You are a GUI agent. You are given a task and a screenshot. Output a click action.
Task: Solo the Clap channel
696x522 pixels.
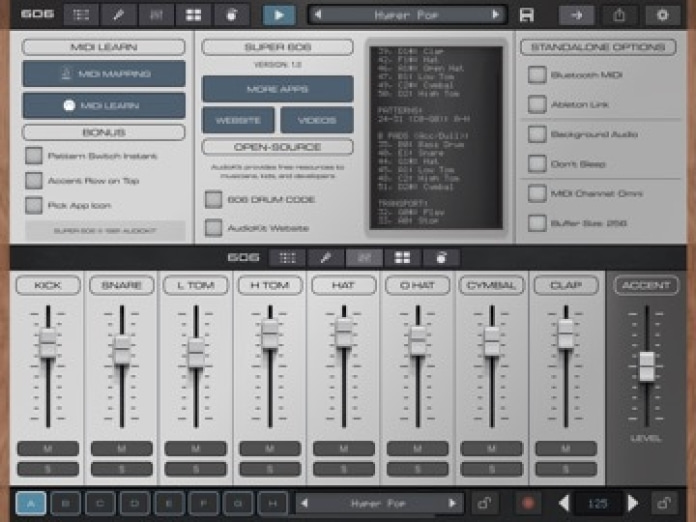[x=566, y=469]
